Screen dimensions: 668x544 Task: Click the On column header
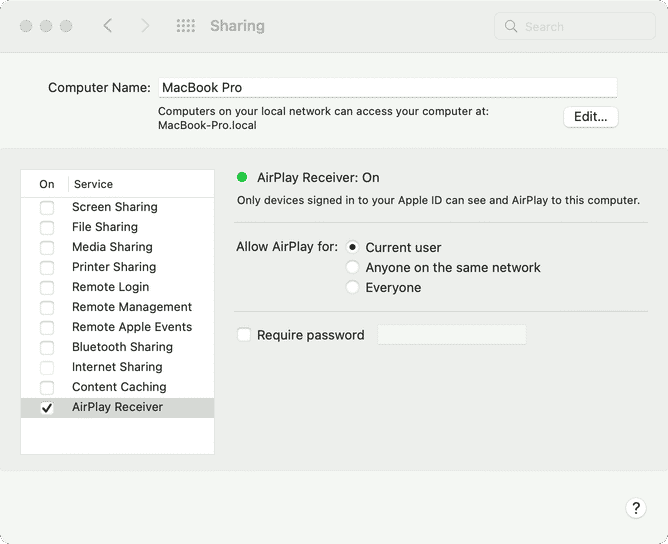coord(47,184)
